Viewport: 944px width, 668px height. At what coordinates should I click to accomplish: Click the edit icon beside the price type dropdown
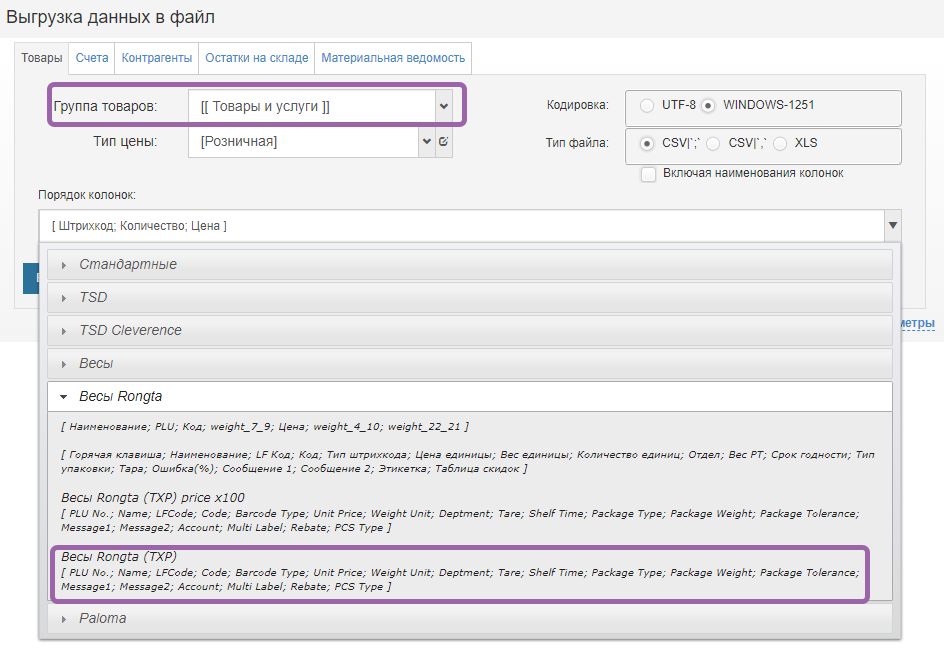coord(444,142)
